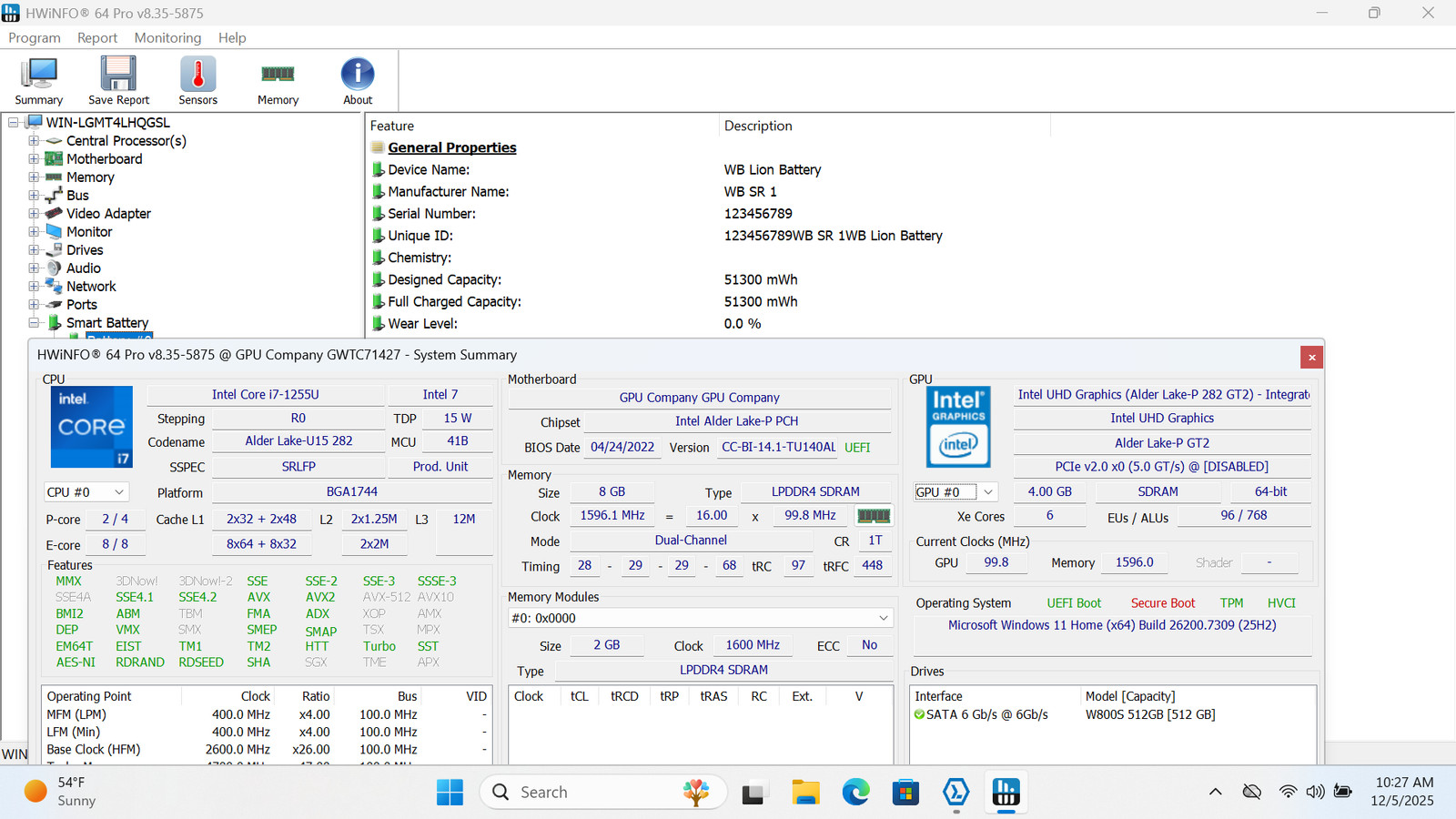Select the Network tree entry
Image resolution: width=1456 pixels, height=819 pixels.
coord(91,287)
